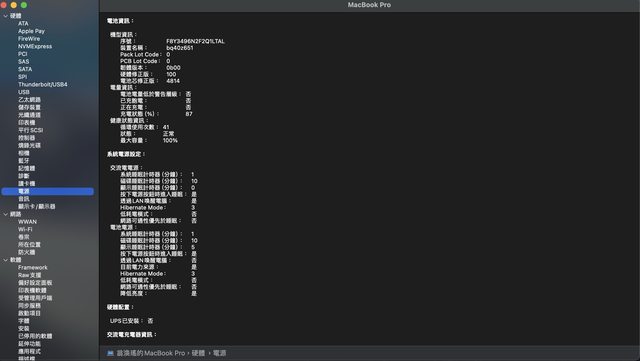The width and height of the screenshot is (640, 361).
Task: Select 所在位置 in the sidebar
Action: (x=29, y=245)
